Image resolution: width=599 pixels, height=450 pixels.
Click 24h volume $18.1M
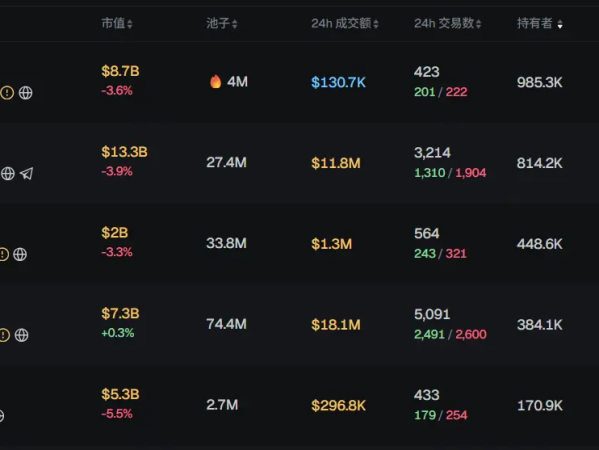tap(336, 325)
